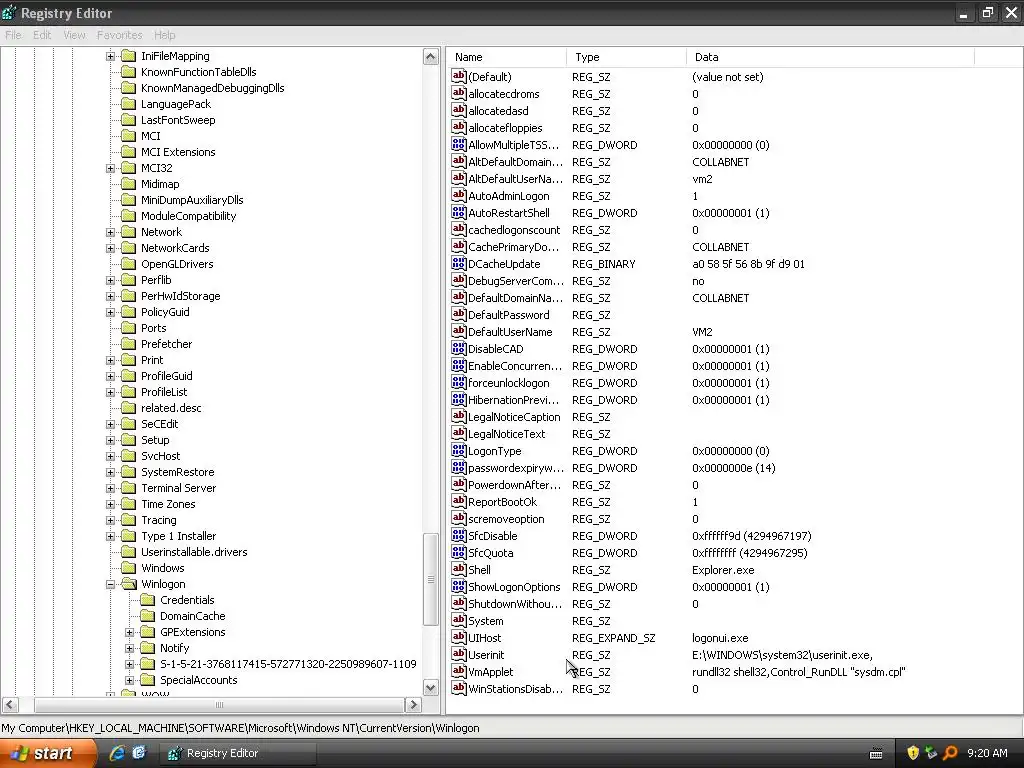Viewport: 1024px width, 768px height.
Task: Click the VmApplet string icon
Action: pos(458,671)
